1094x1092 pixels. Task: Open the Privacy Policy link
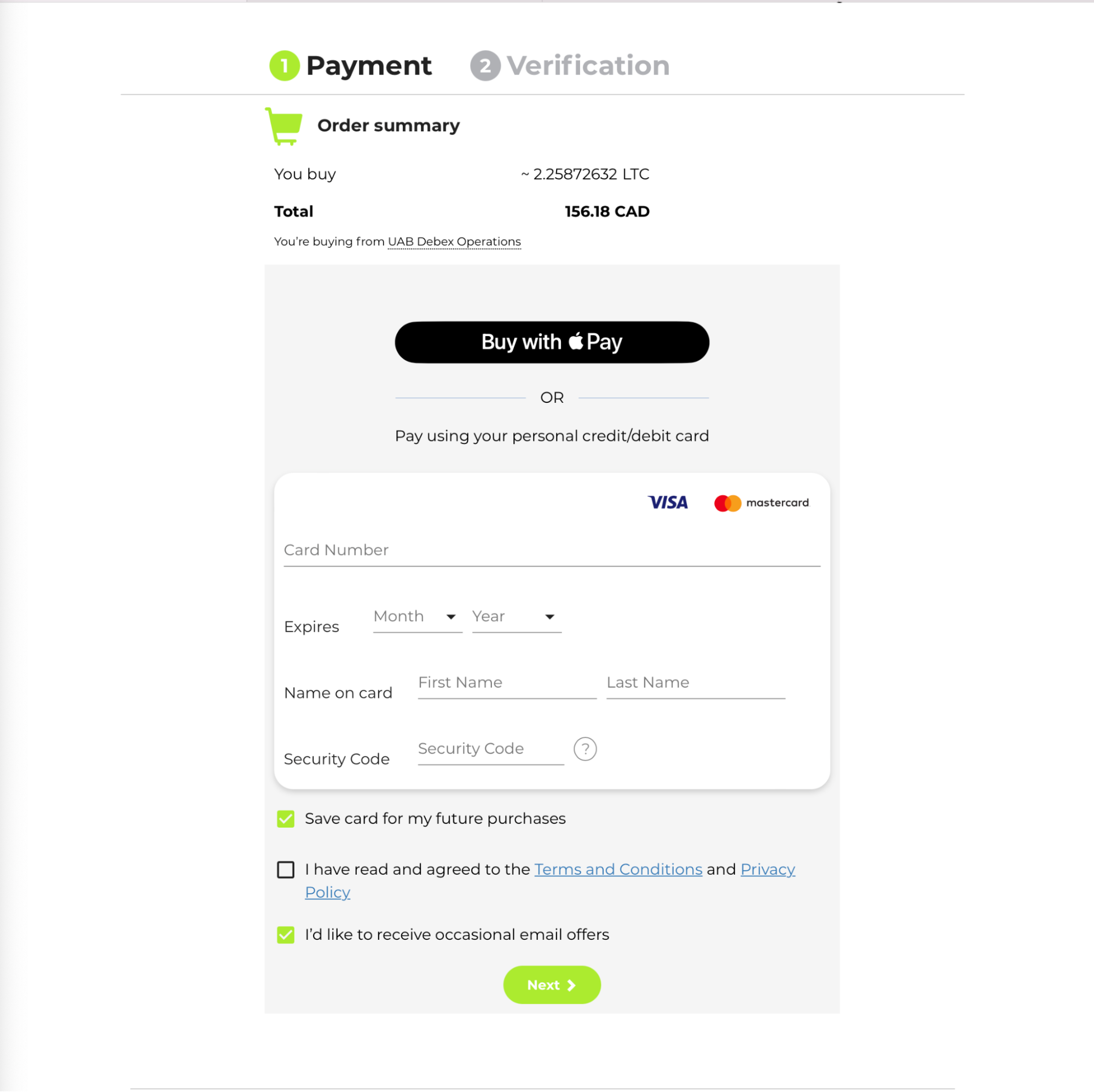click(x=550, y=881)
